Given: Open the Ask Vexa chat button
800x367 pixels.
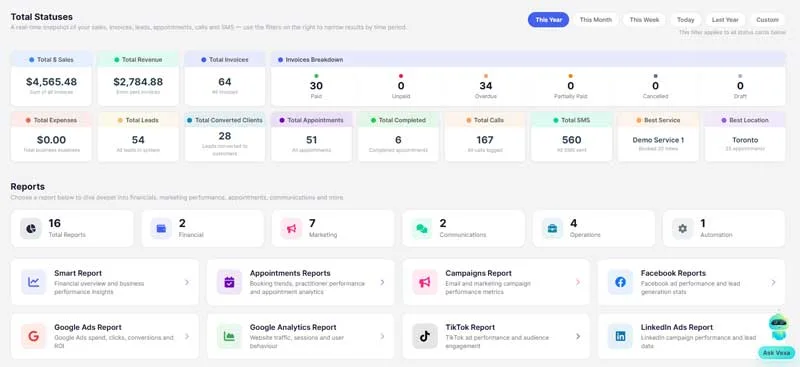Looking at the screenshot, I should tap(777, 353).
